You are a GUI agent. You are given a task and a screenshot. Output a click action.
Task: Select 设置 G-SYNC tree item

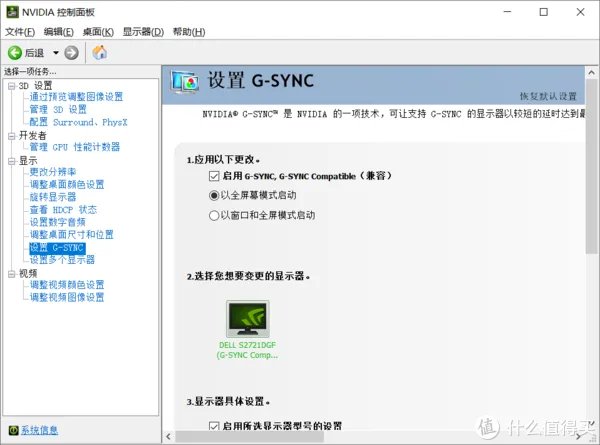(x=57, y=248)
